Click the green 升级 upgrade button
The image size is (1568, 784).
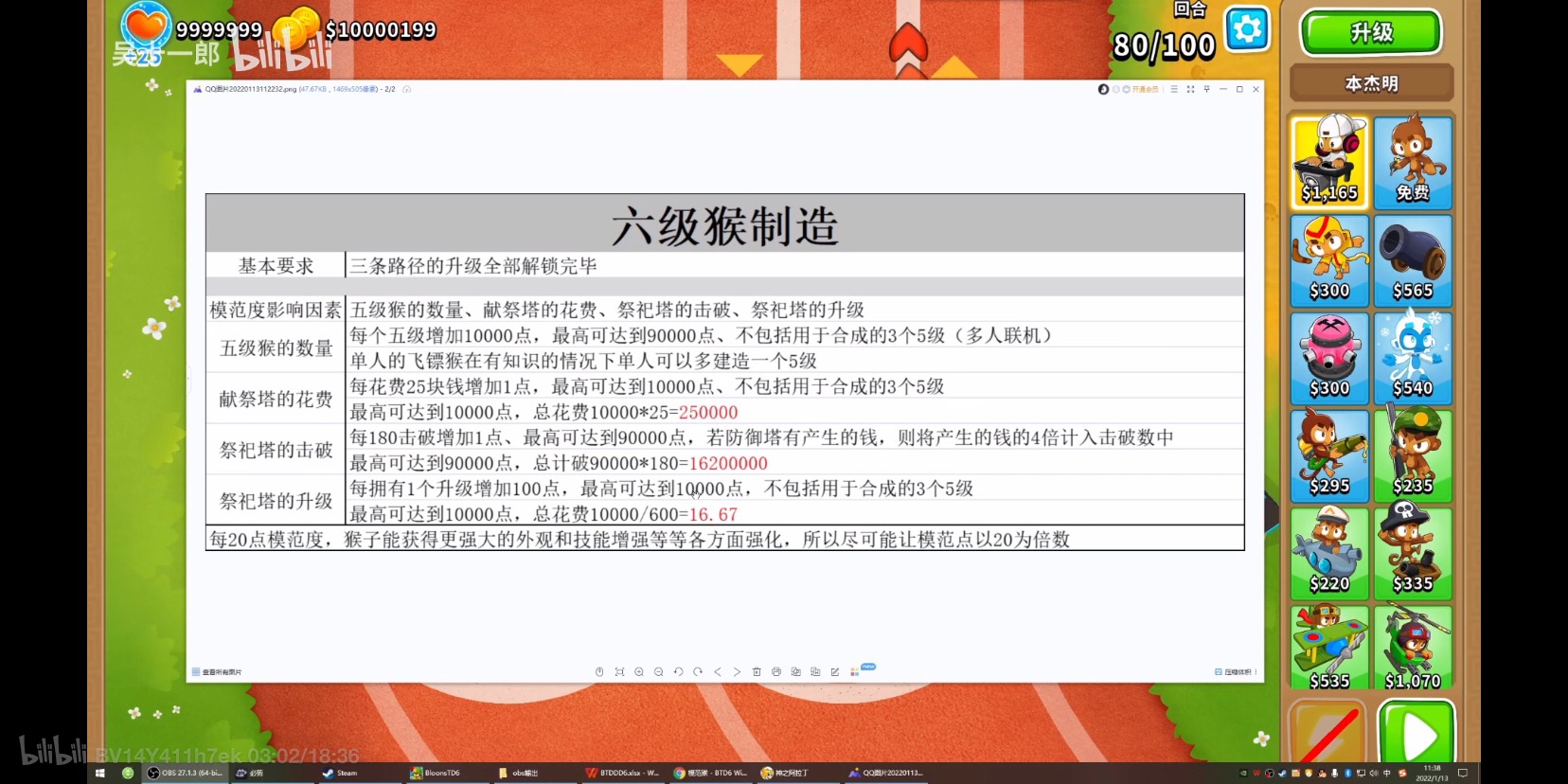1371,33
